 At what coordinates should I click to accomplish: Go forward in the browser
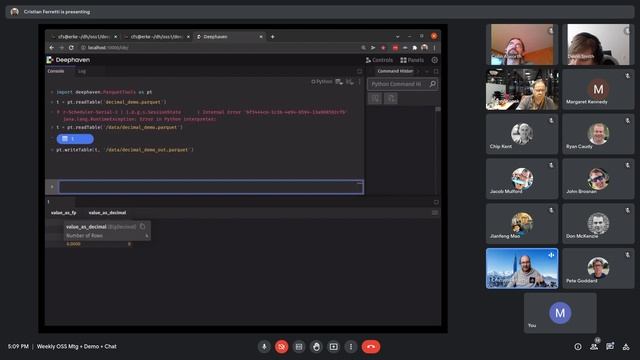point(62,48)
